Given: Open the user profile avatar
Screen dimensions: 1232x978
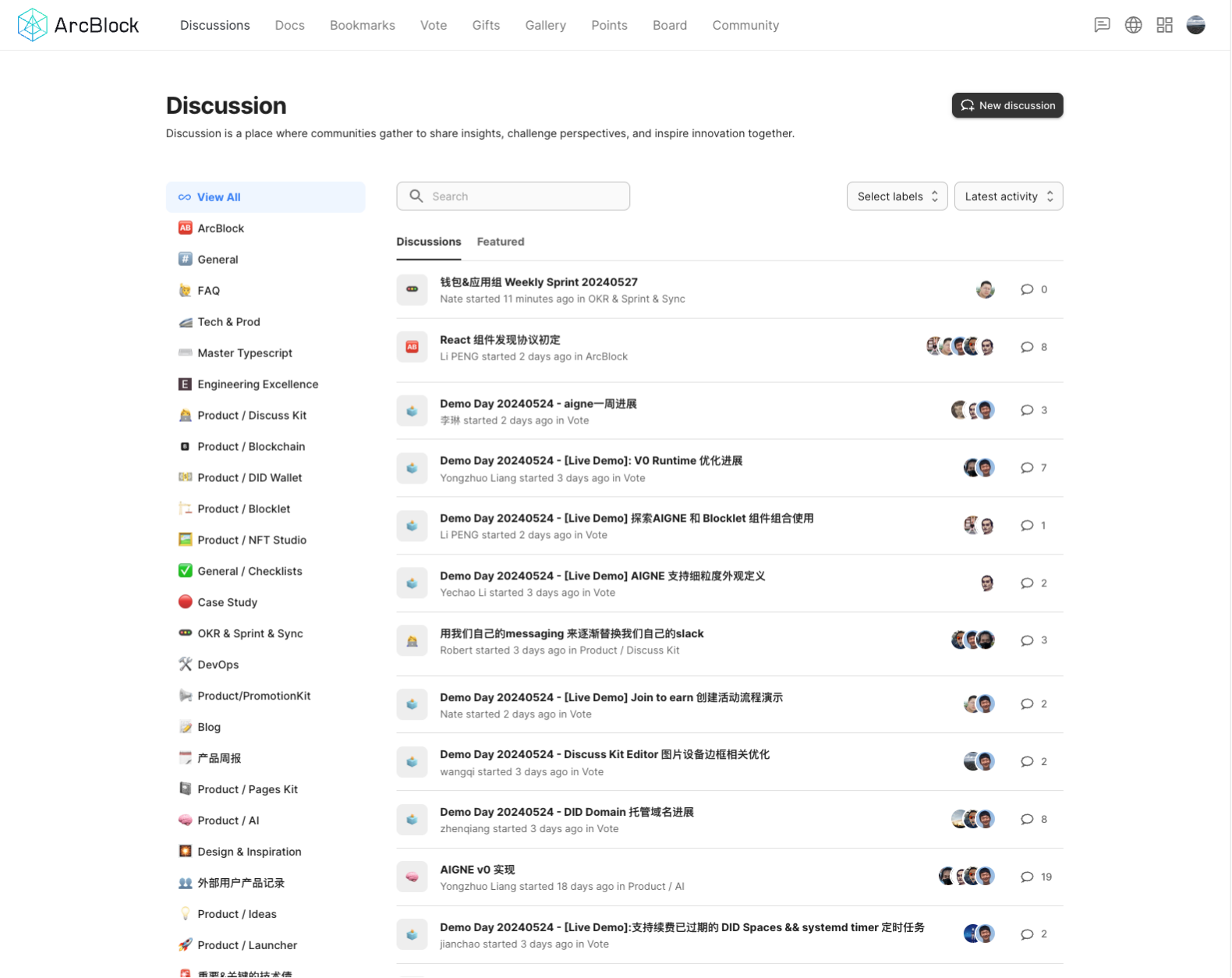Looking at the screenshot, I should pyautogui.click(x=1195, y=25).
